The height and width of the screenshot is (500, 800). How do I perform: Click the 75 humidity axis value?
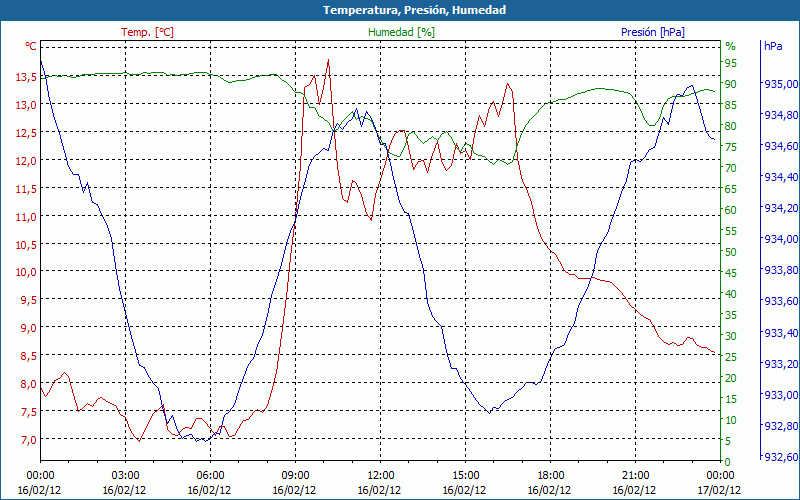point(731,147)
